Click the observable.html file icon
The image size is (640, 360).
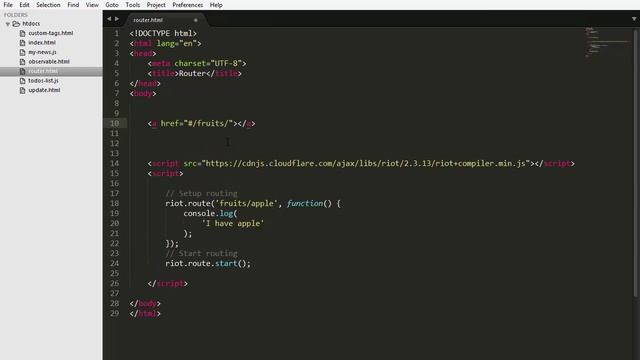coord(22,62)
